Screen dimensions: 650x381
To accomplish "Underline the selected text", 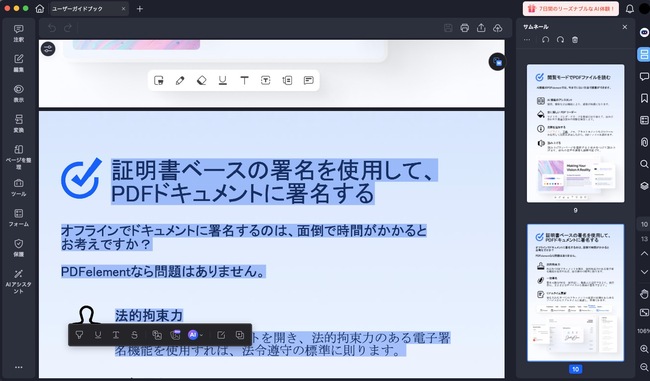I will (98, 335).
